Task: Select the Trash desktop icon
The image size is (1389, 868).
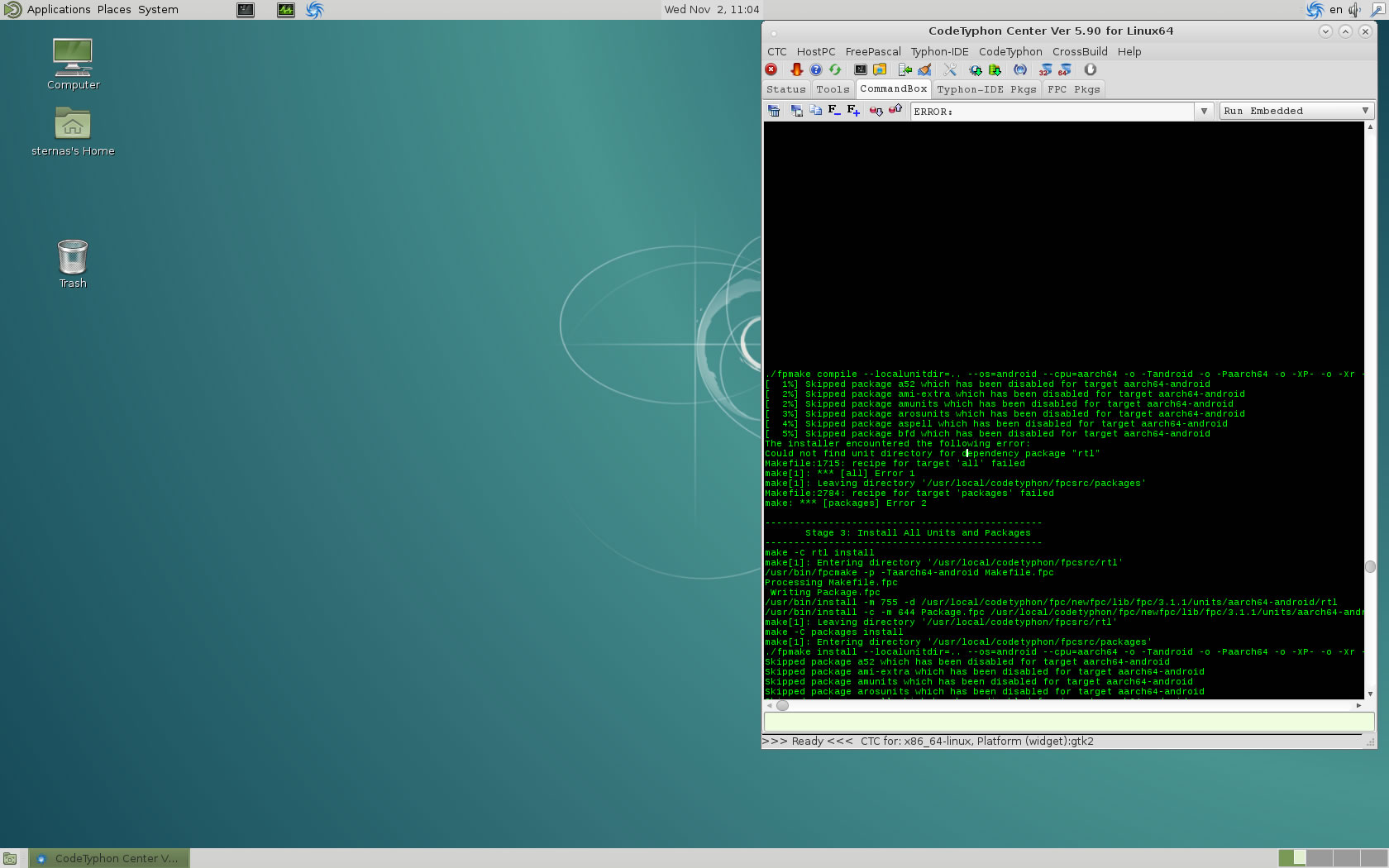Action: (x=73, y=264)
